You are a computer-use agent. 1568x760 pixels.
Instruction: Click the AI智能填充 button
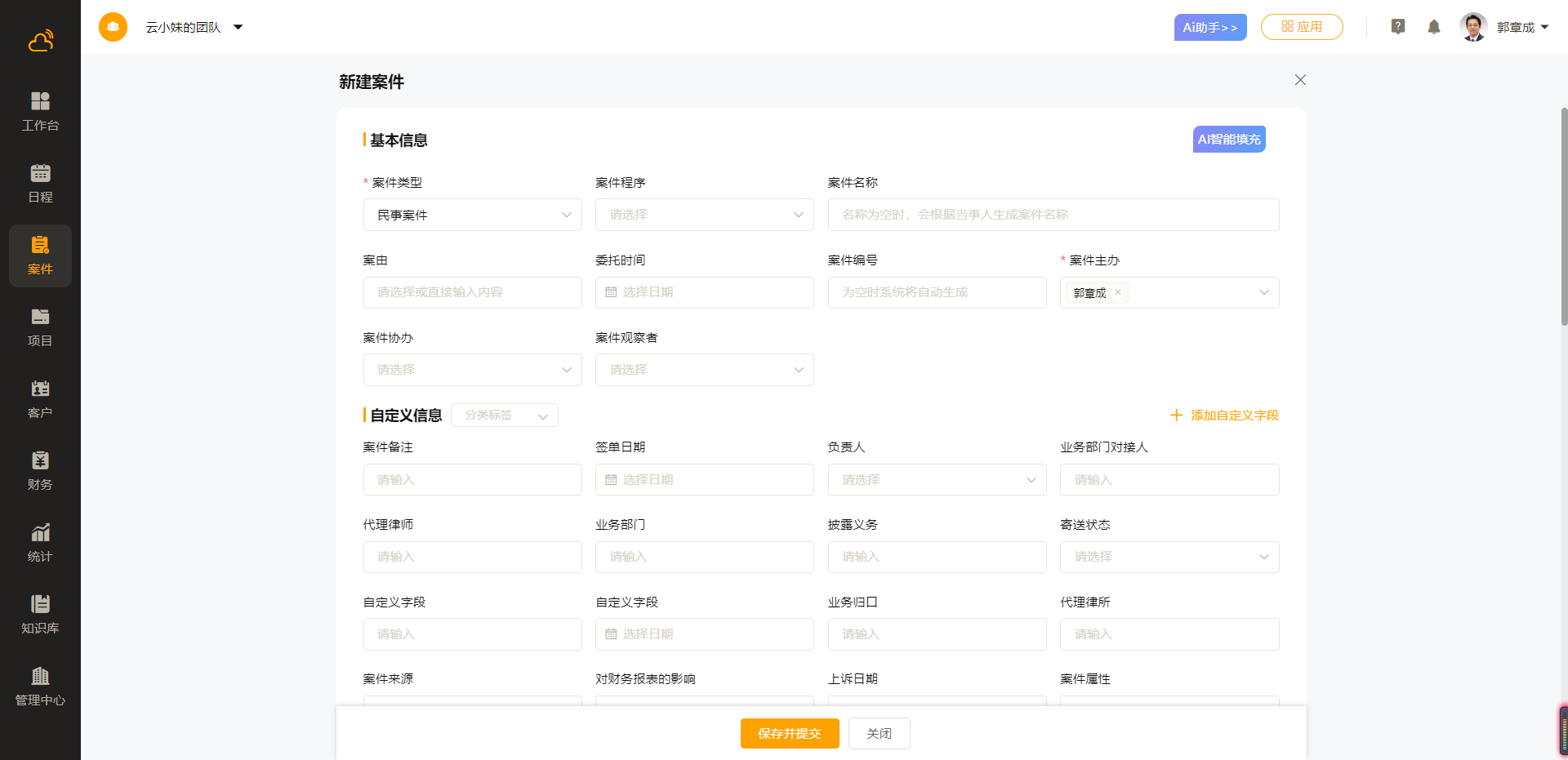point(1228,140)
